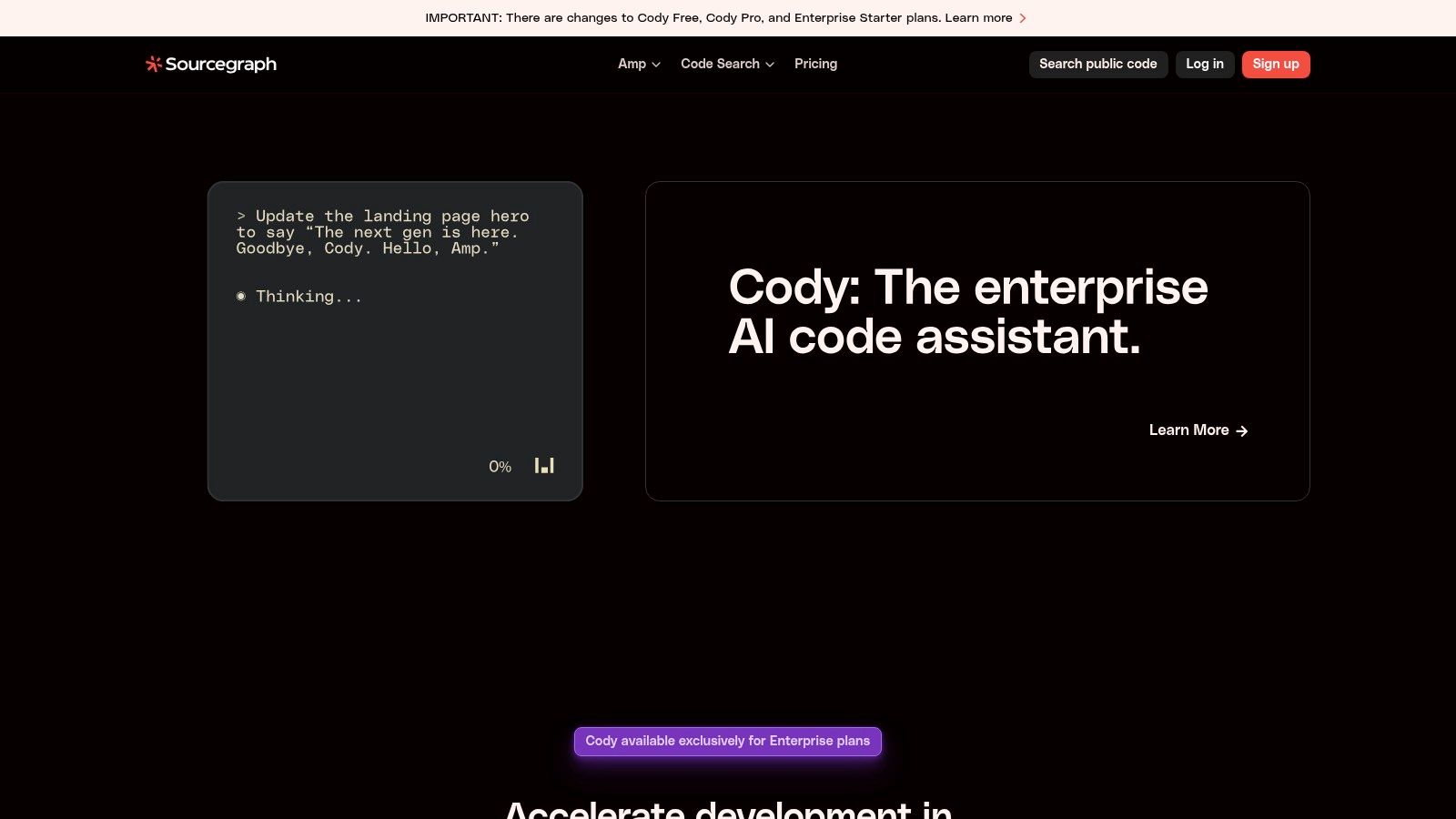The height and width of the screenshot is (819, 1456).
Task: Click the 'Update the landing page hero' prompt text
Action: coord(382,232)
